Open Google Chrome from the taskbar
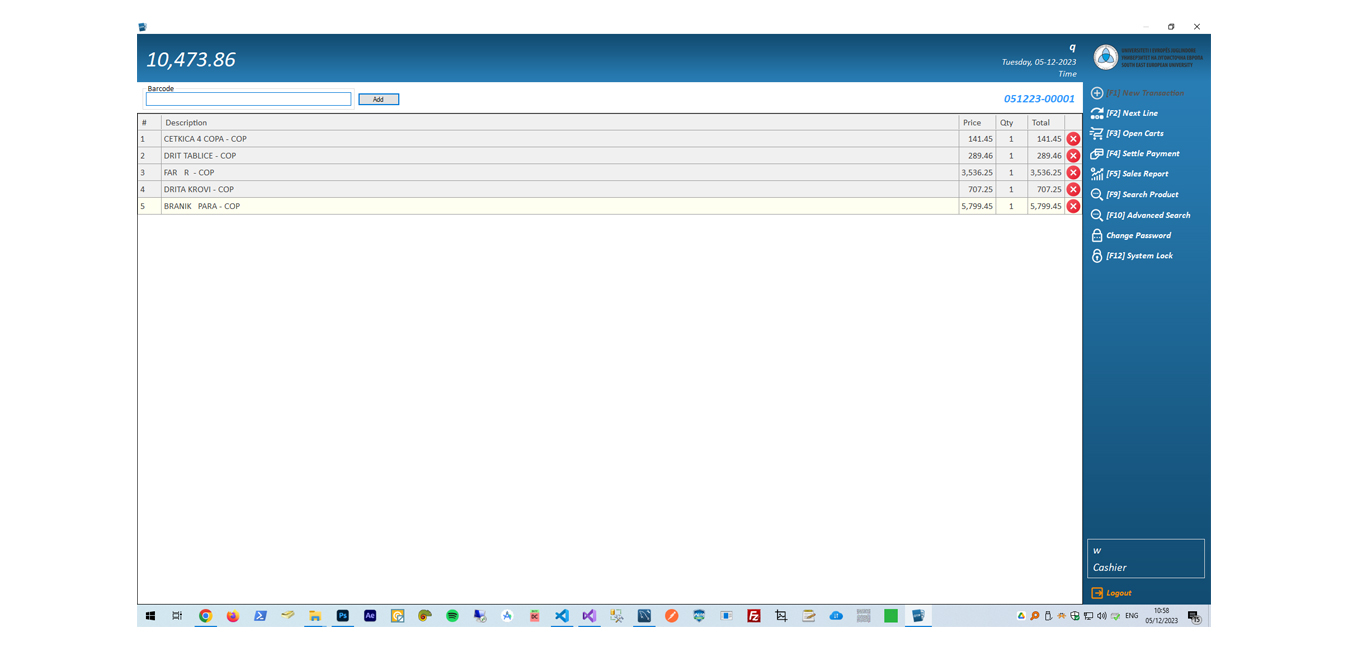Screen dimensions: 1346x645 pyautogui.click(x=205, y=616)
